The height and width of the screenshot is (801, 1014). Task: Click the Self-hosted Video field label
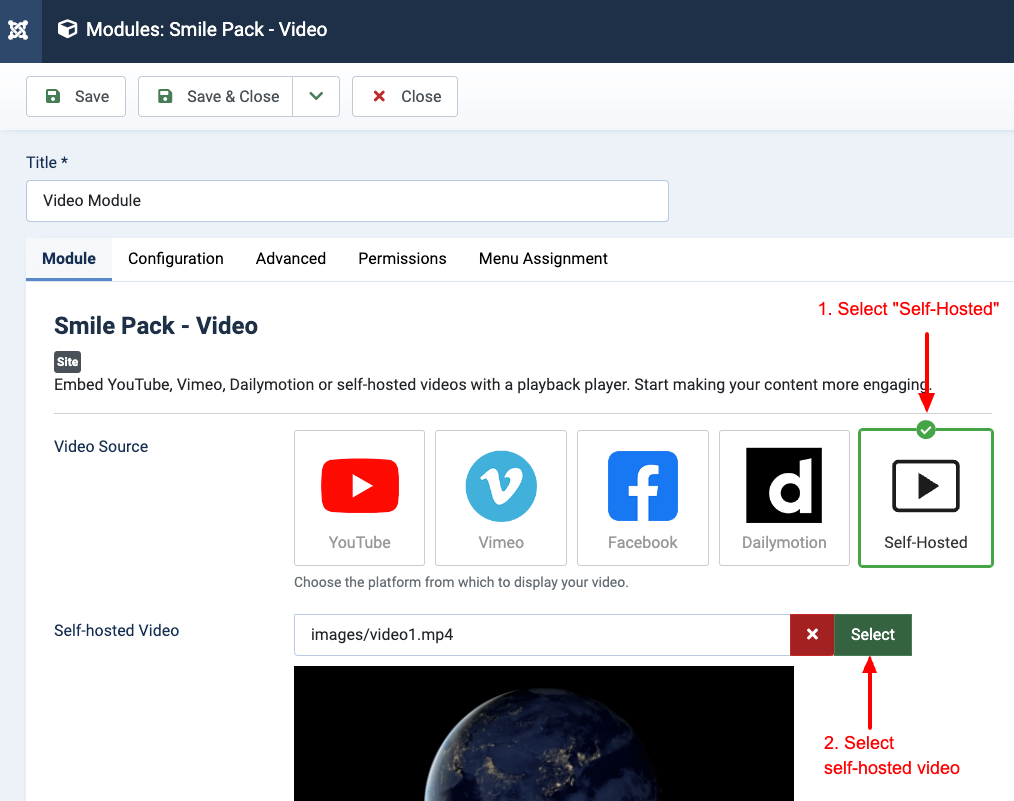coord(116,630)
